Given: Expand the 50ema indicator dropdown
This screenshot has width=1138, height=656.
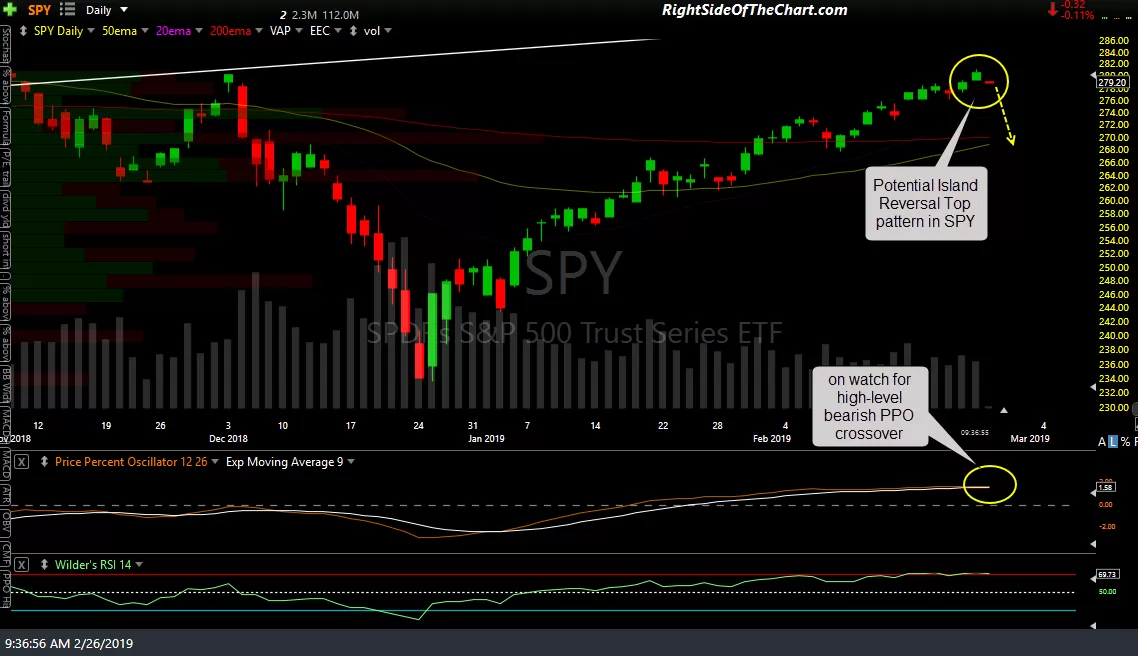Looking at the screenshot, I should tap(144, 30).
